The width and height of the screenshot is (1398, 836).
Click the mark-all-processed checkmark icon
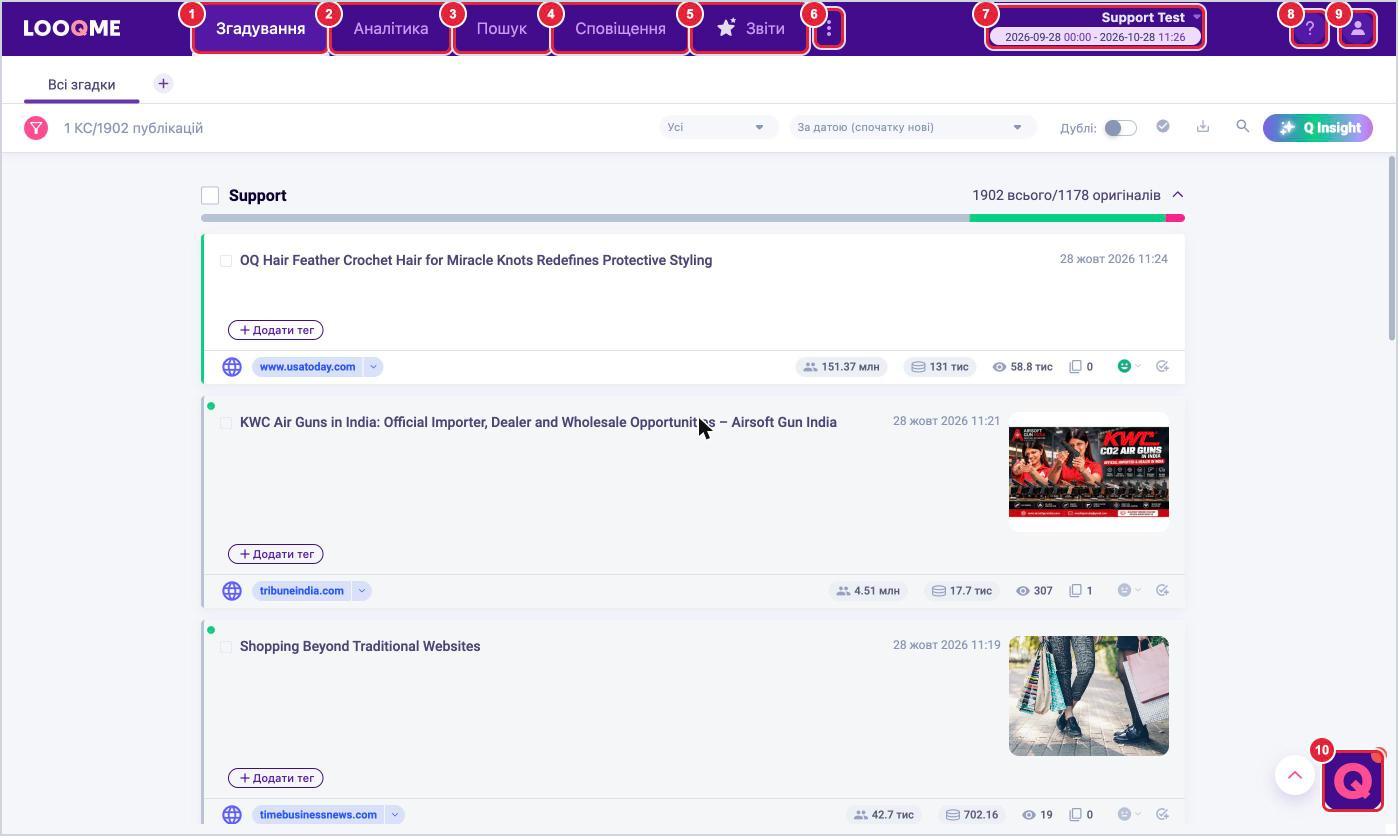(1163, 127)
